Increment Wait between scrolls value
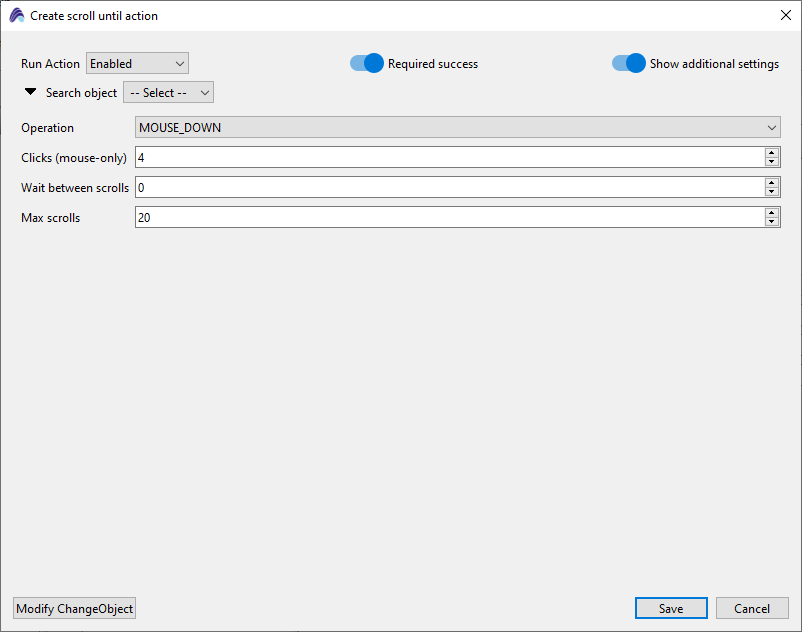 pyautogui.click(x=771, y=183)
